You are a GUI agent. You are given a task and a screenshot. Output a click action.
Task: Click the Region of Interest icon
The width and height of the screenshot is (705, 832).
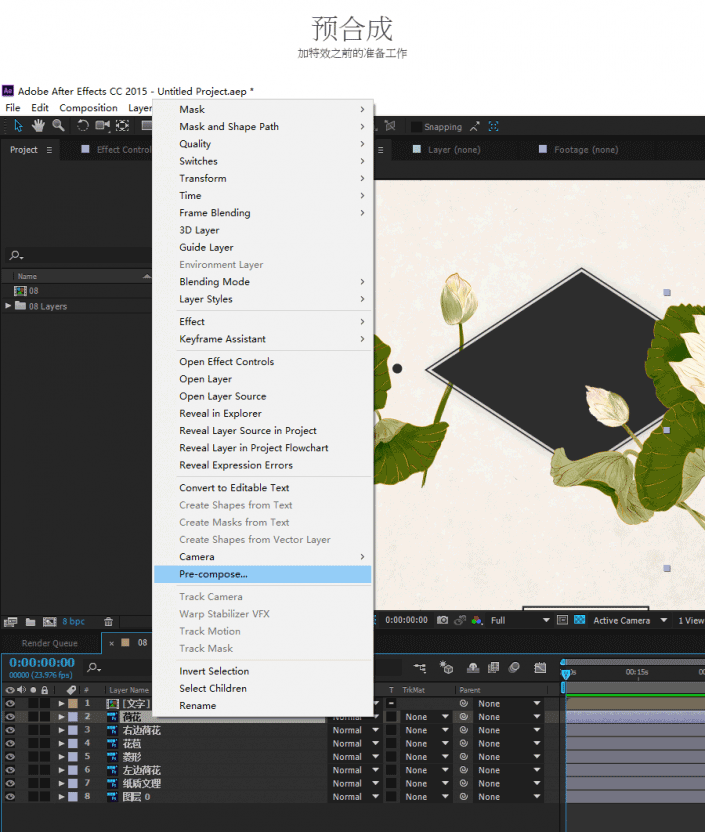pos(562,620)
